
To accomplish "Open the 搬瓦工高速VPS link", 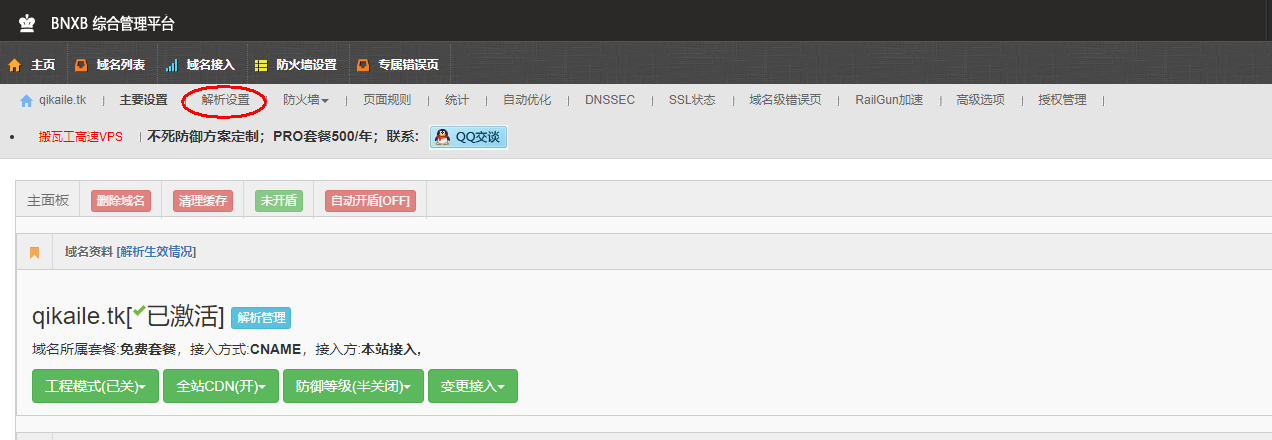I will point(80,137).
